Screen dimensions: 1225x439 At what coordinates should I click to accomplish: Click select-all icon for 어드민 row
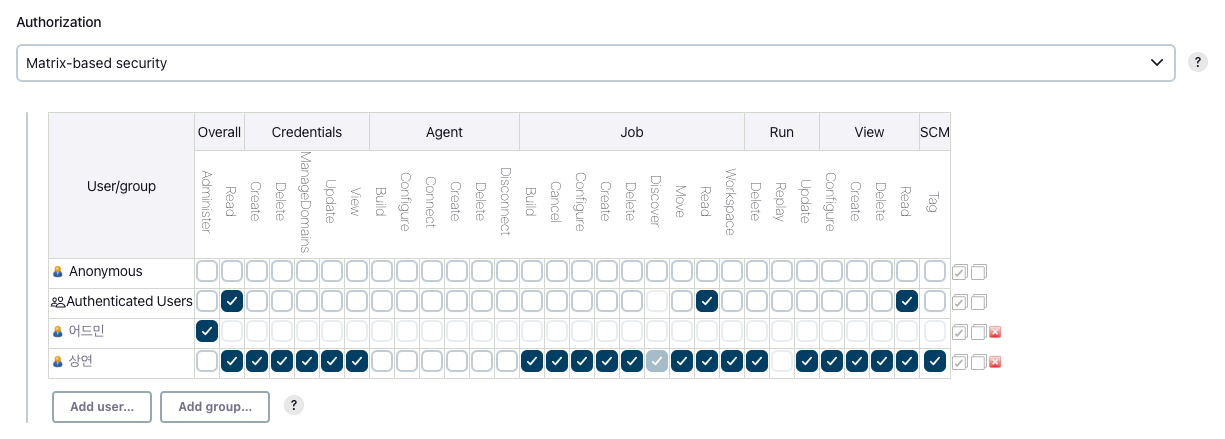960,332
